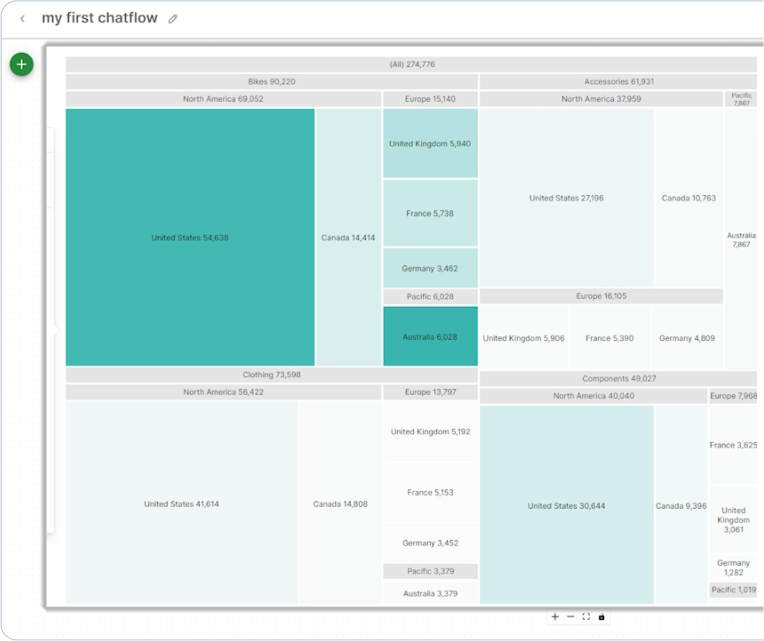The image size is (764, 641).
Task: Select the 'United Kingdom 5,192' tile
Action: (x=430, y=432)
